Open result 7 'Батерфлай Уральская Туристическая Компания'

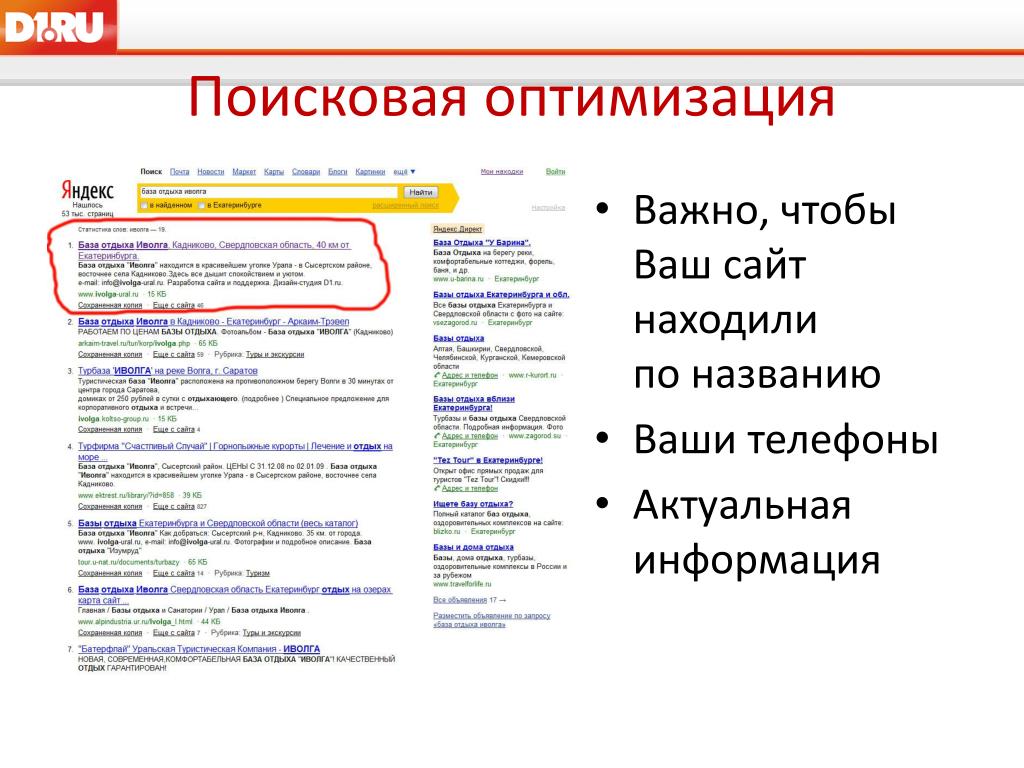click(x=199, y=649)
